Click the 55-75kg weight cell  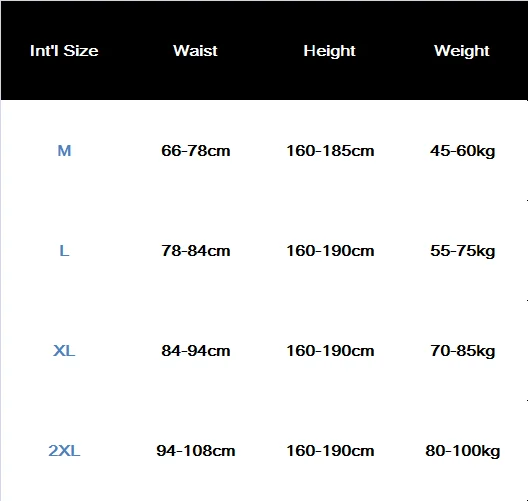(462, 252)
